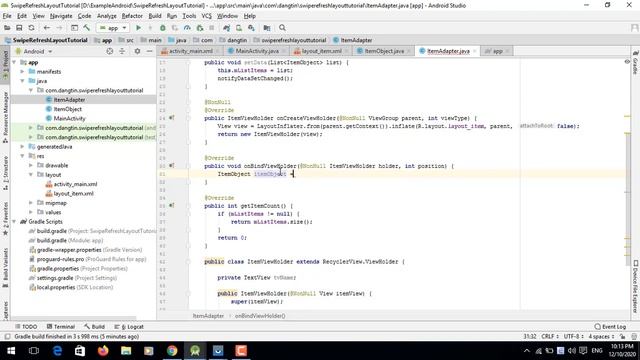This screenshot has width=640, height=360.
Task: Open the Navigate menu
Action: pyautogui.click(x=61, y=16)
